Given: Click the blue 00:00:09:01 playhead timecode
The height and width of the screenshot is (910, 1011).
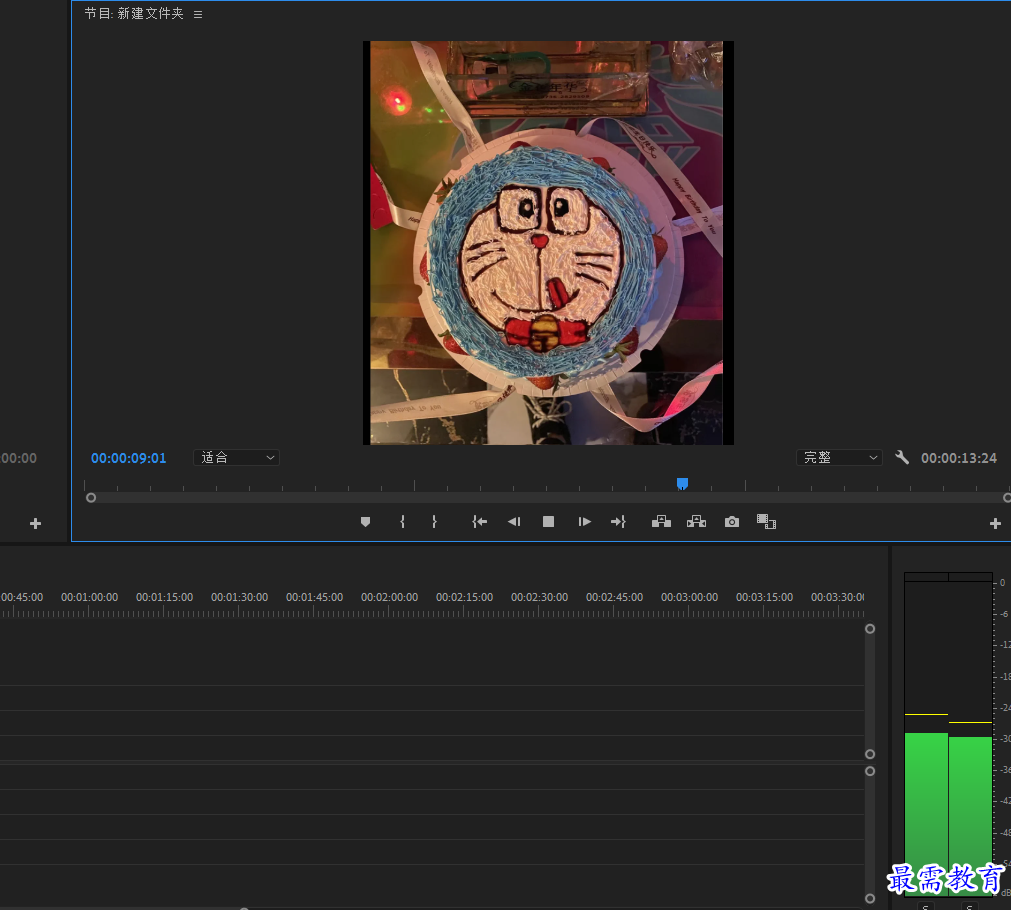Looking at the screenshot, I should [x=128, y=458].
